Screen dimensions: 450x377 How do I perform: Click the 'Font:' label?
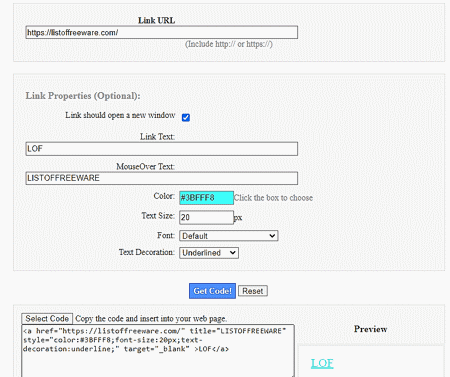[166, 235]
